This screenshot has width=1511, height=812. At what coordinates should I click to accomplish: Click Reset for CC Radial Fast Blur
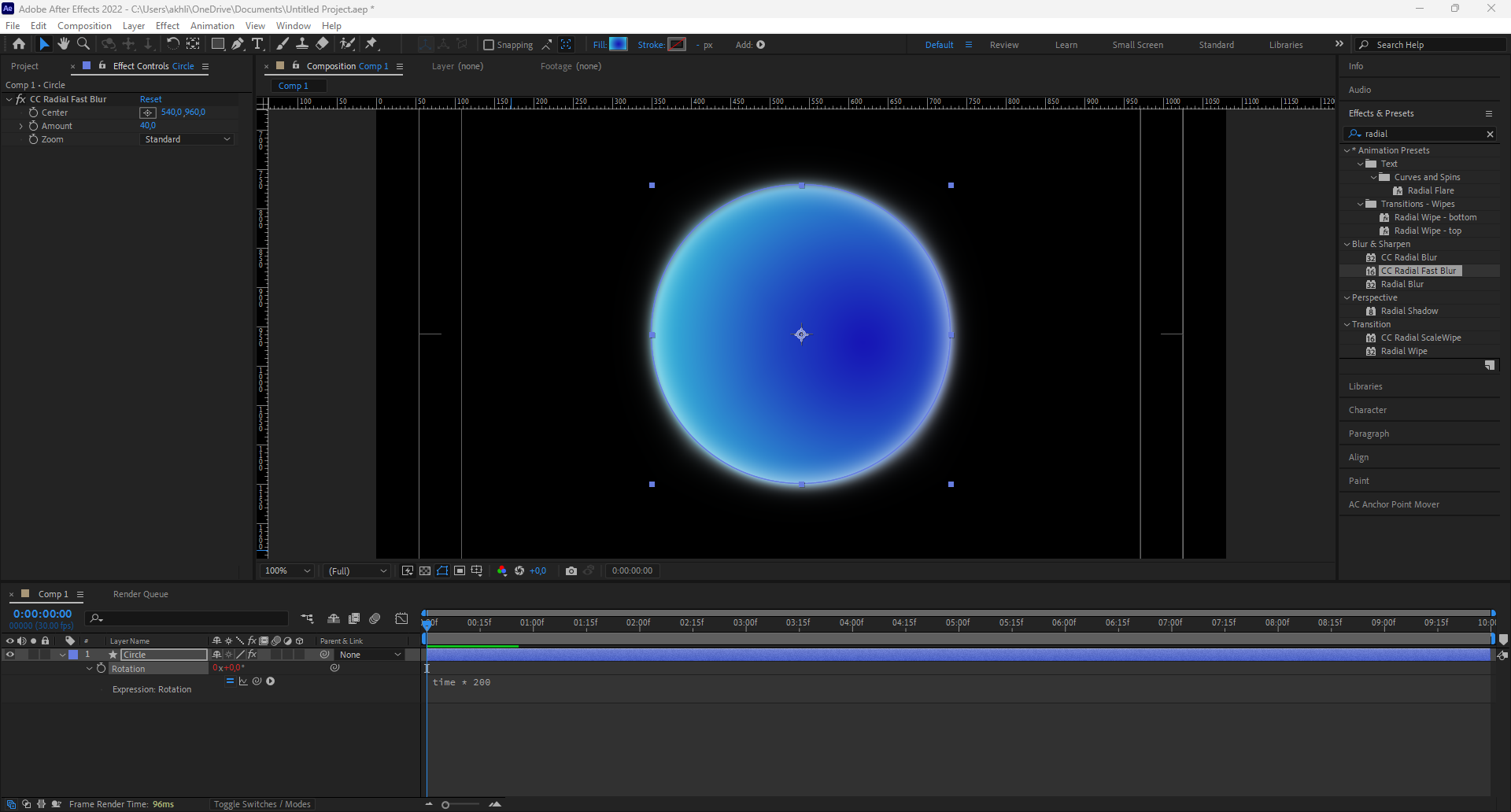coord(150,99)
